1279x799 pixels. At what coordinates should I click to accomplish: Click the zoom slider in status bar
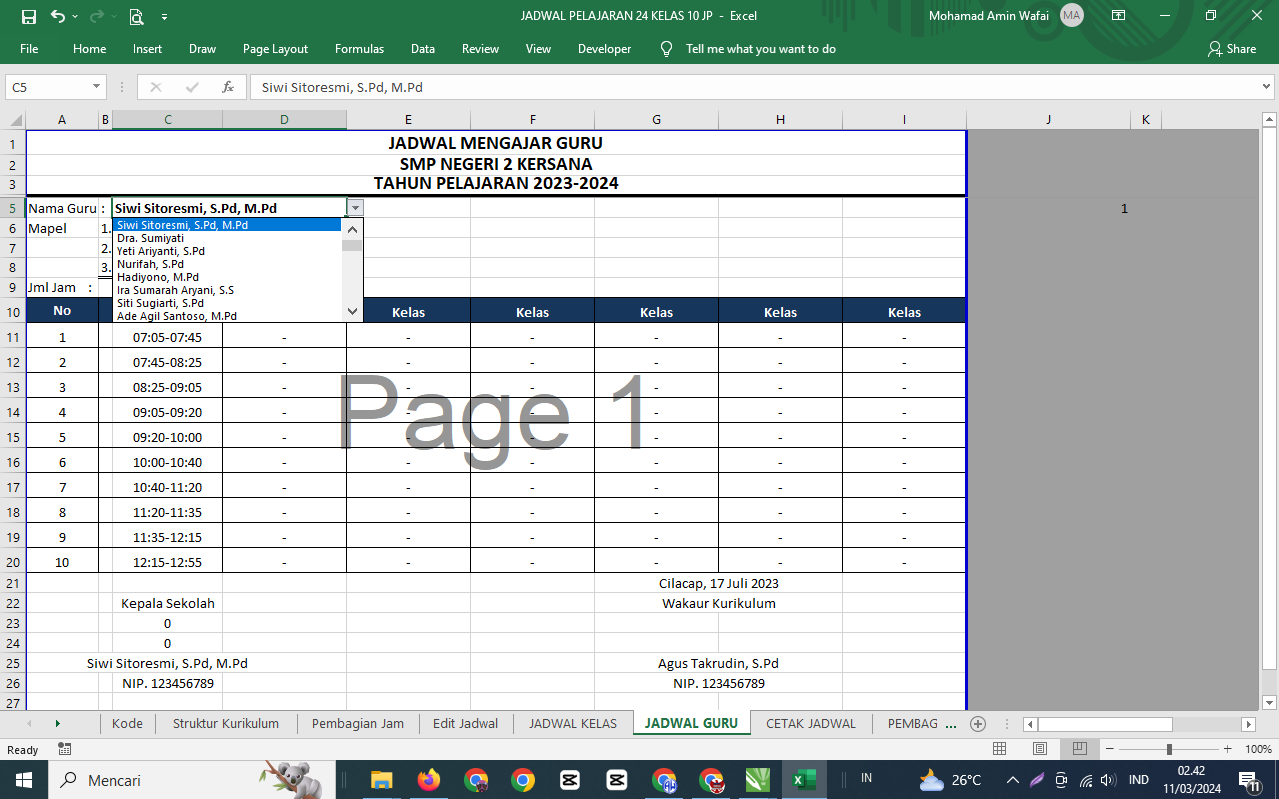pos(1169,749)
